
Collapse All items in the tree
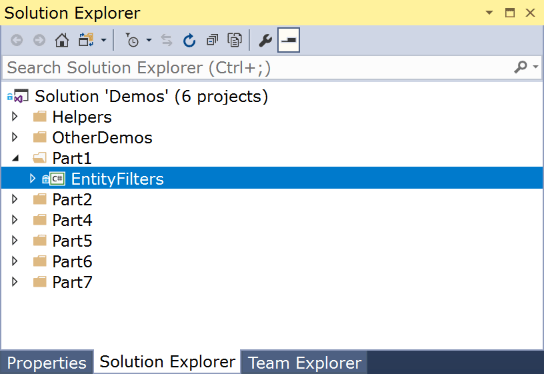click(x=212, y=41)
